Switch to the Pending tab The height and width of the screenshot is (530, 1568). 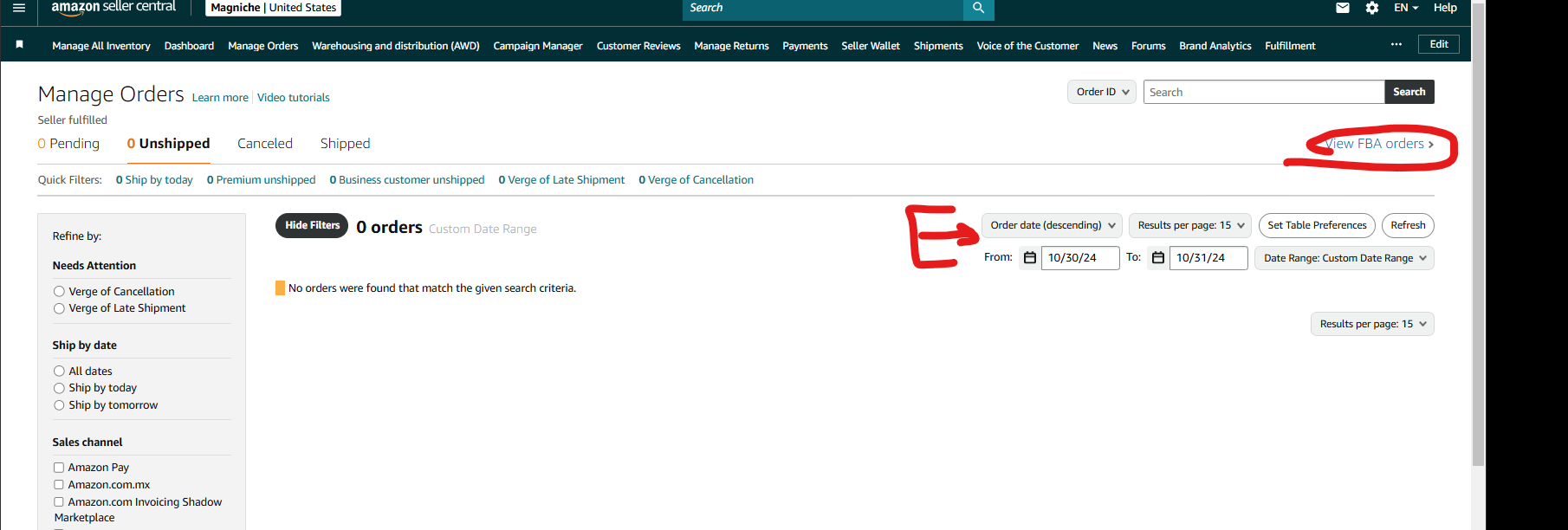tap(68, 144)
